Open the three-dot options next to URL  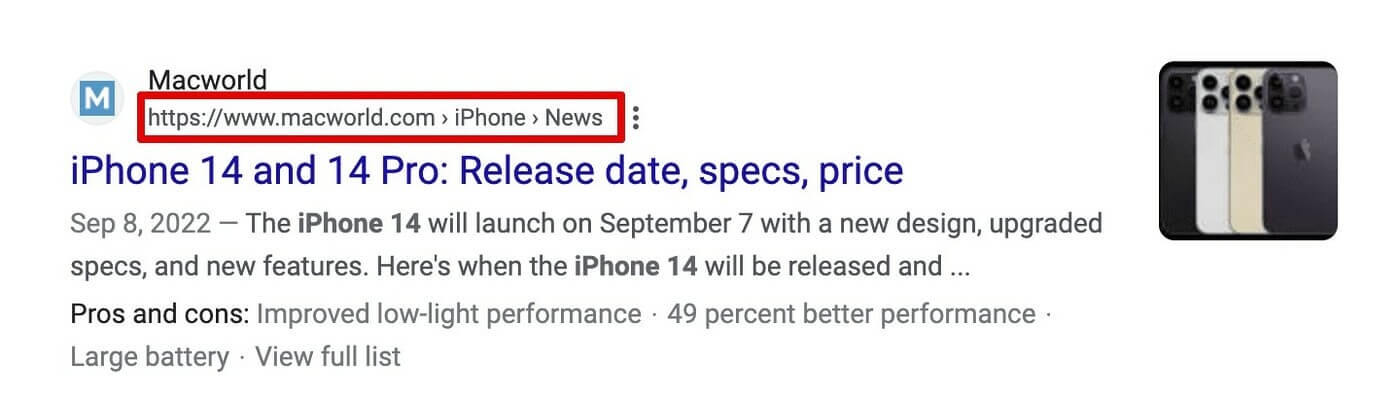636,119
